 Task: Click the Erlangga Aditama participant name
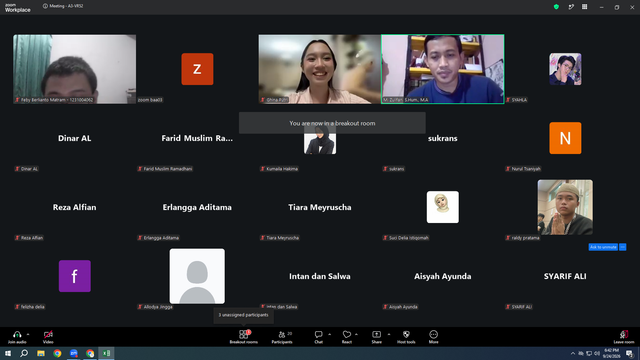point(197,207)
